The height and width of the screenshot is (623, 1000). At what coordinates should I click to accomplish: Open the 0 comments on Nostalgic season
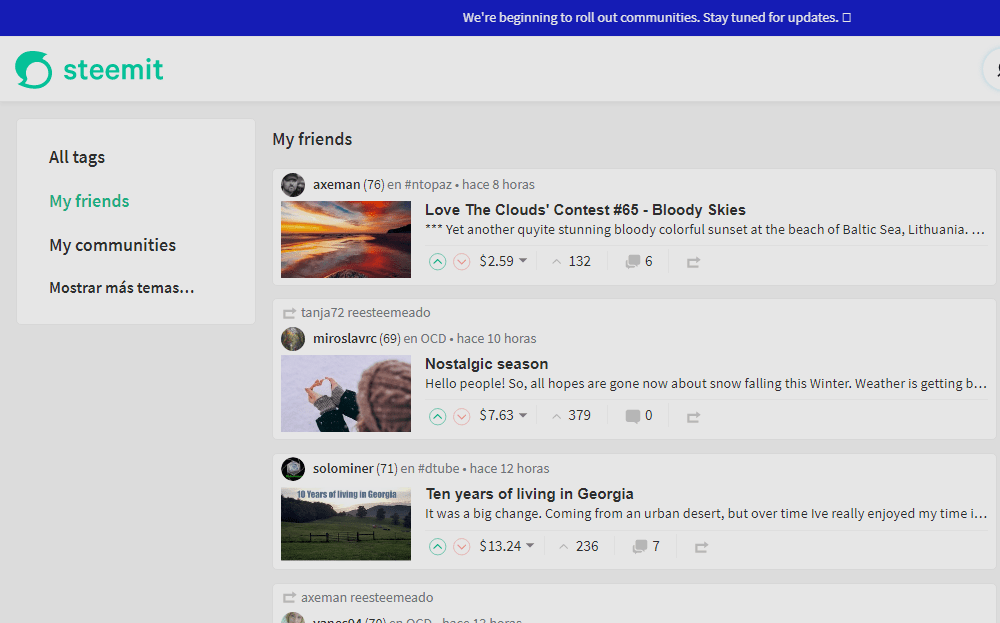point(639,416)
